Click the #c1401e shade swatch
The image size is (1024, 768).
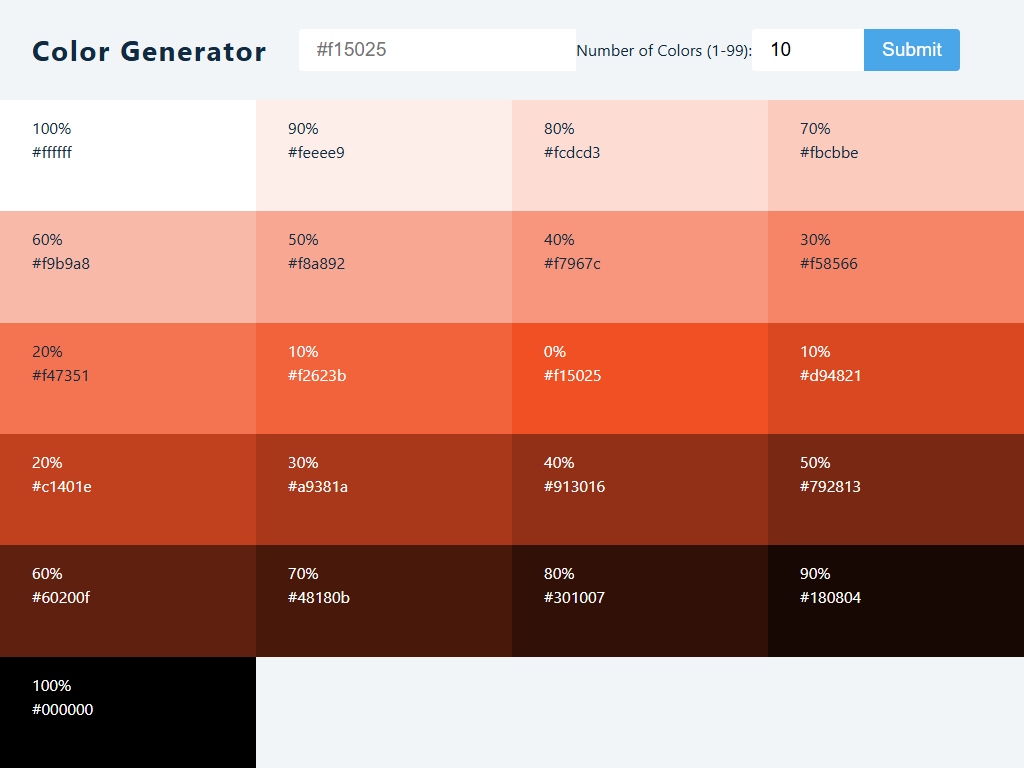tap(128, 489)
